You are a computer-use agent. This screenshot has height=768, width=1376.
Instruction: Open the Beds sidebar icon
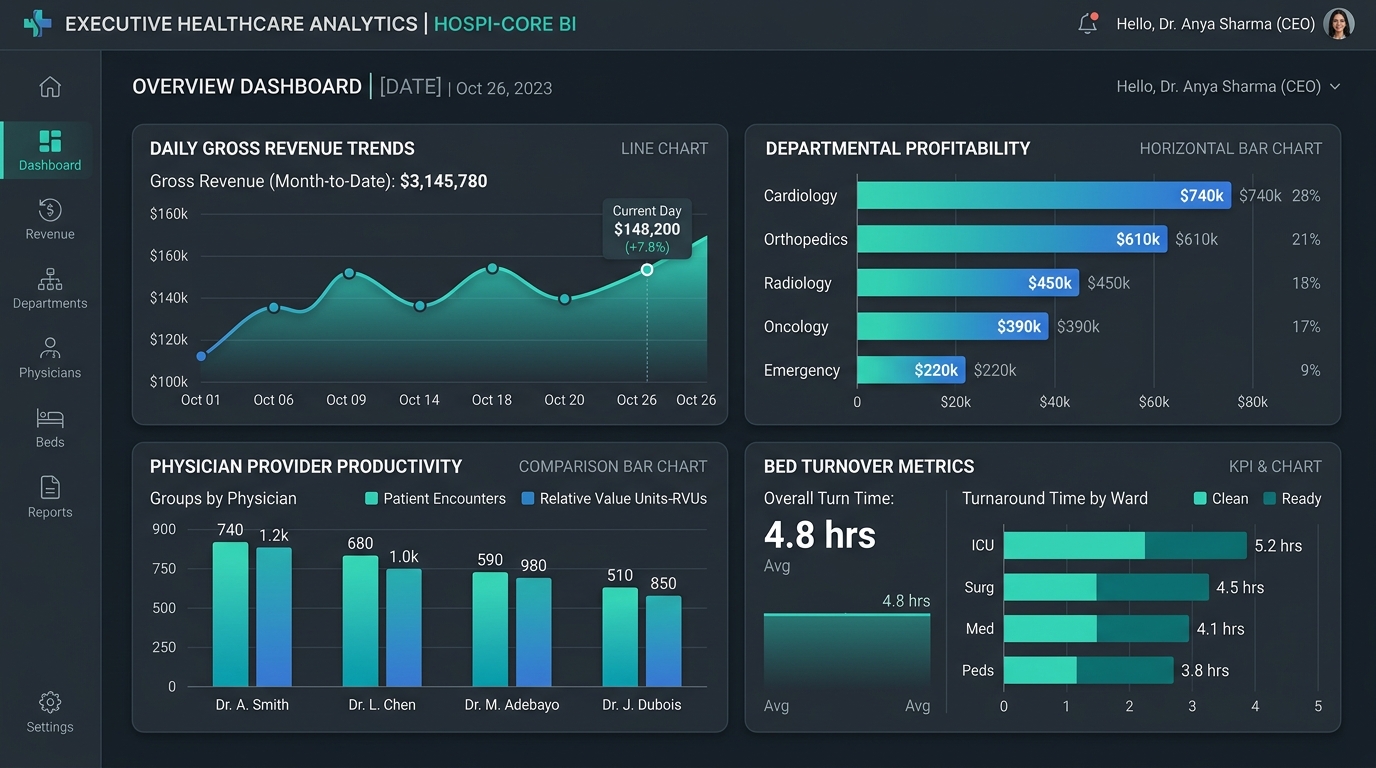tap(50, 417)
